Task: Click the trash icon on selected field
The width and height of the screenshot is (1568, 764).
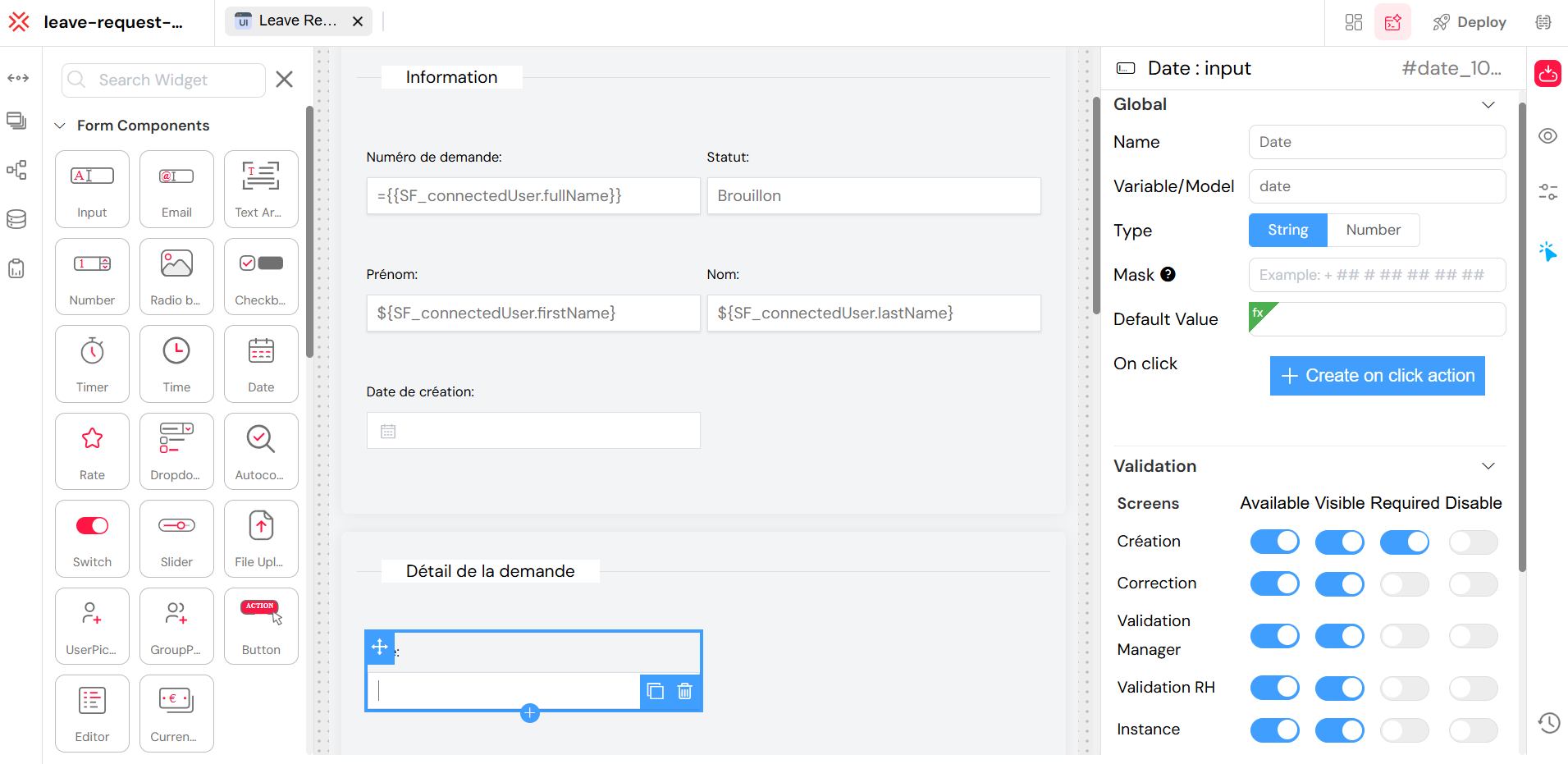Action: click(x=684, y=691)
